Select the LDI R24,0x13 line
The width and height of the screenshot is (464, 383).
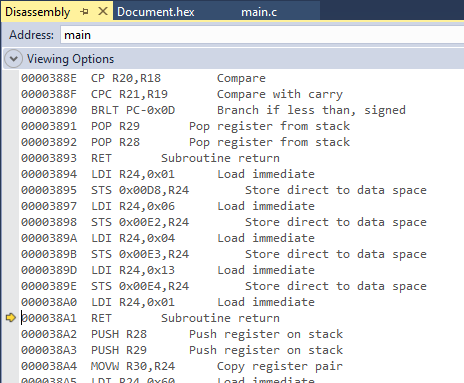pos(168,270)
